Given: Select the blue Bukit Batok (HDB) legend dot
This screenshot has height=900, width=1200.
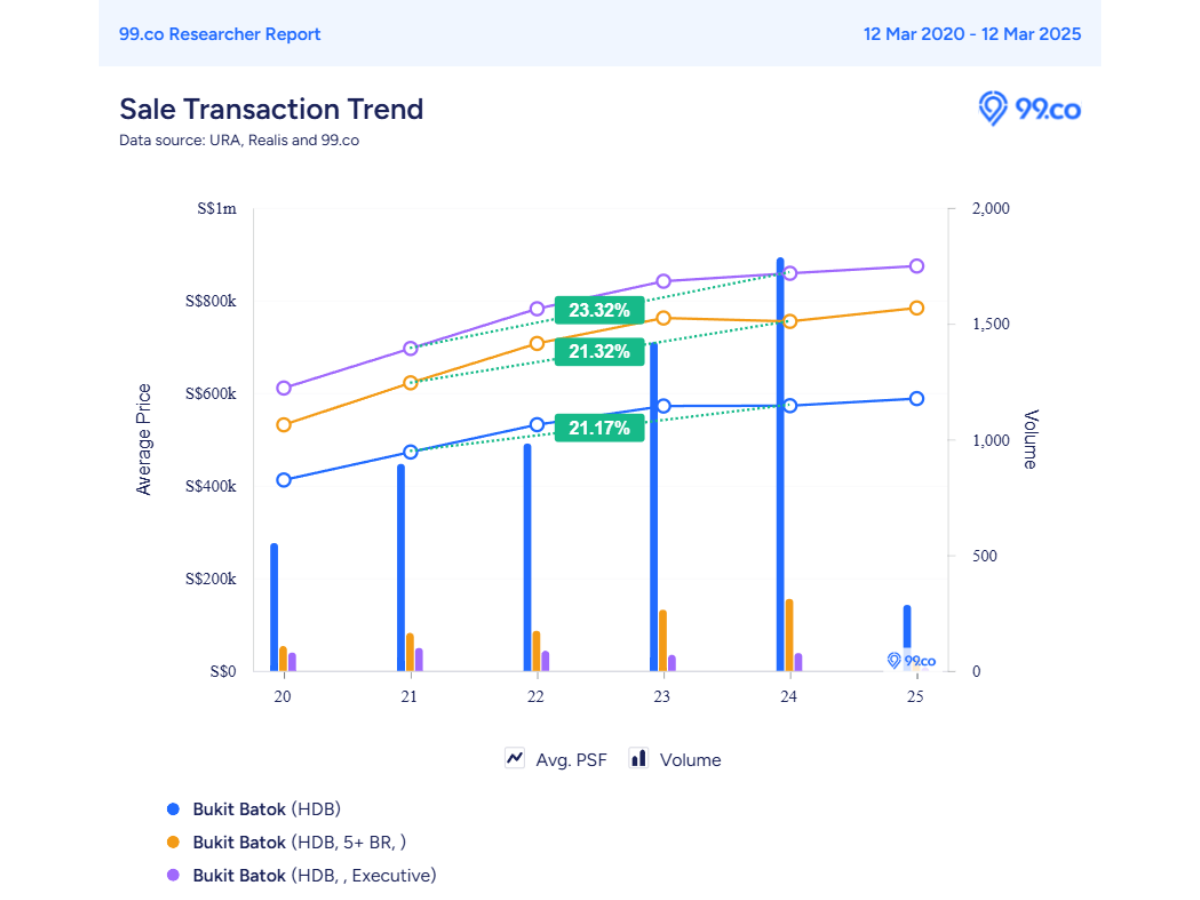Looking at the screenshot, I should 173,809.
